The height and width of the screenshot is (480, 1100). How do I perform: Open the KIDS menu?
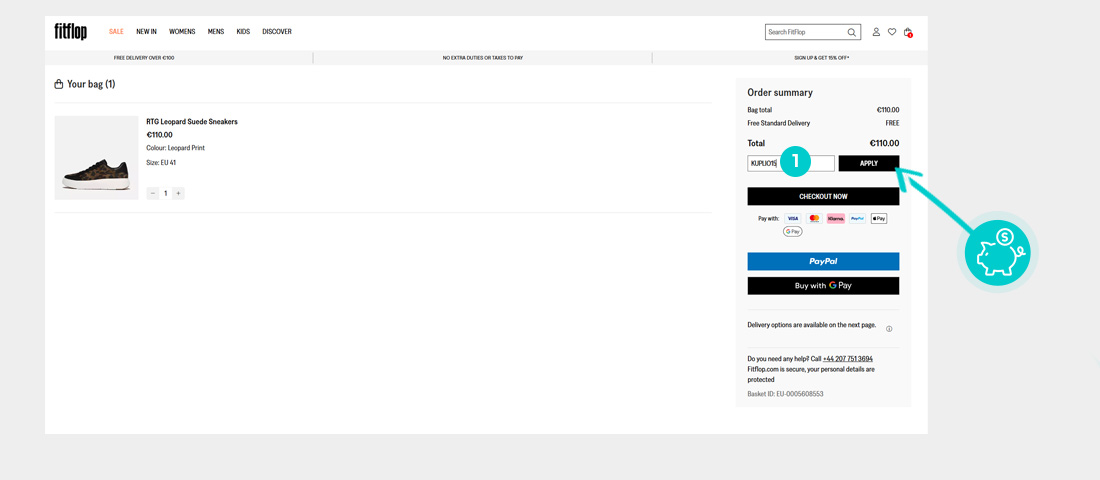(243, 32)
